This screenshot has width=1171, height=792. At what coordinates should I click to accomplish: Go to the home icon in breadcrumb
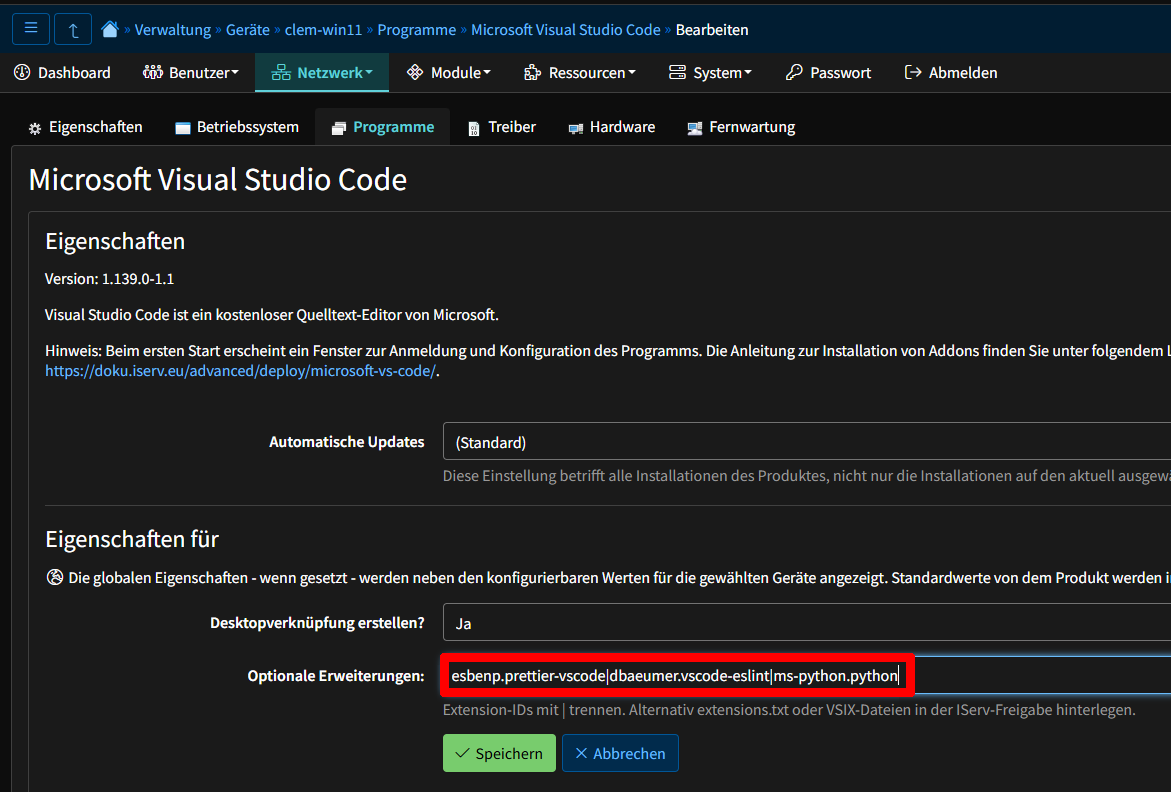110,29
